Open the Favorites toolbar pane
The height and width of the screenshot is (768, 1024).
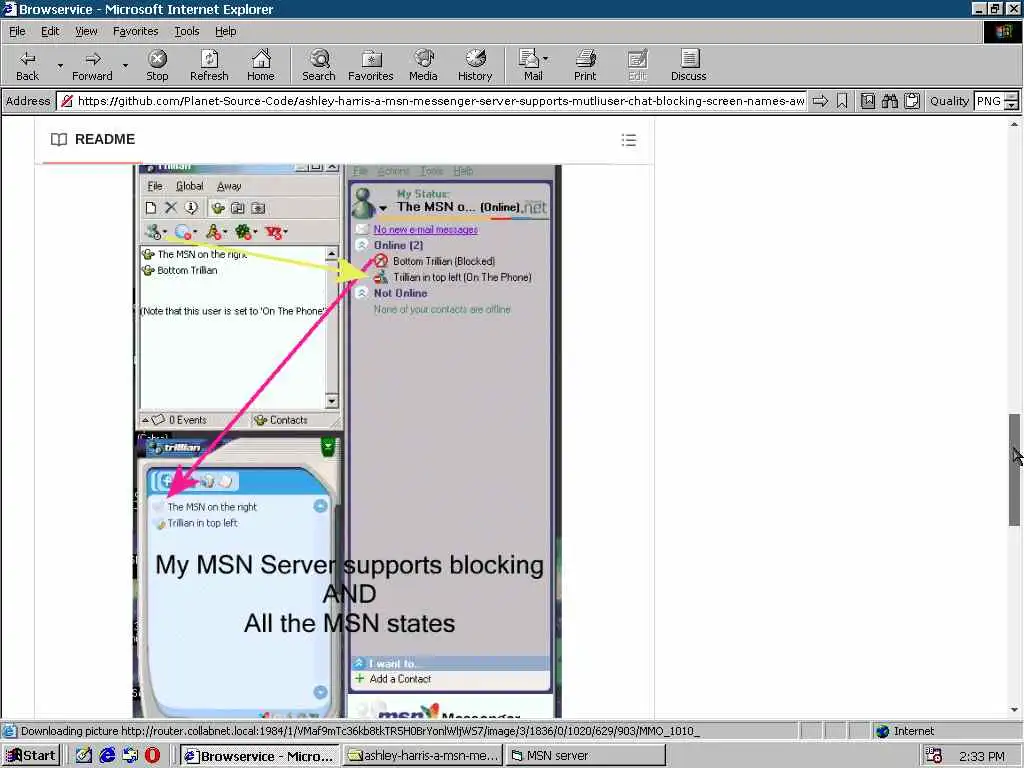click(x=371, y=65)
